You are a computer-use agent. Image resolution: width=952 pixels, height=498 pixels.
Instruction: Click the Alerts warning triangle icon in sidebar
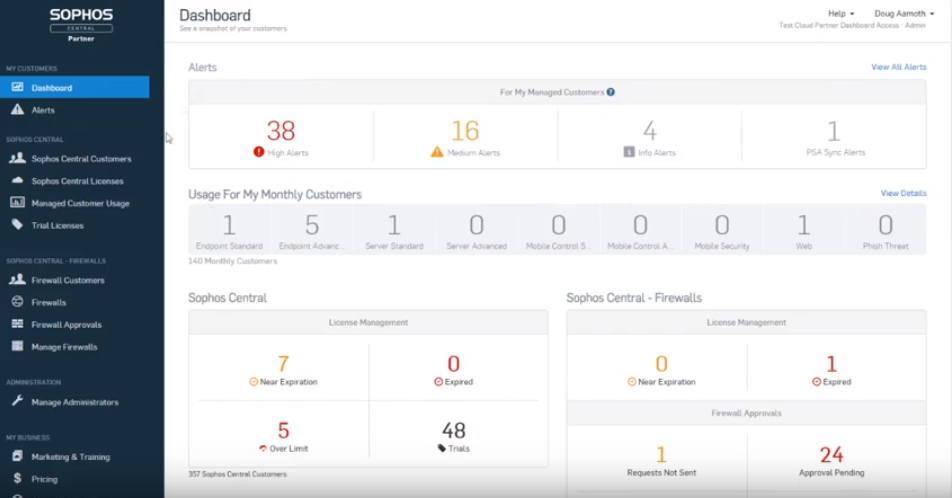[x=17, y=109]
